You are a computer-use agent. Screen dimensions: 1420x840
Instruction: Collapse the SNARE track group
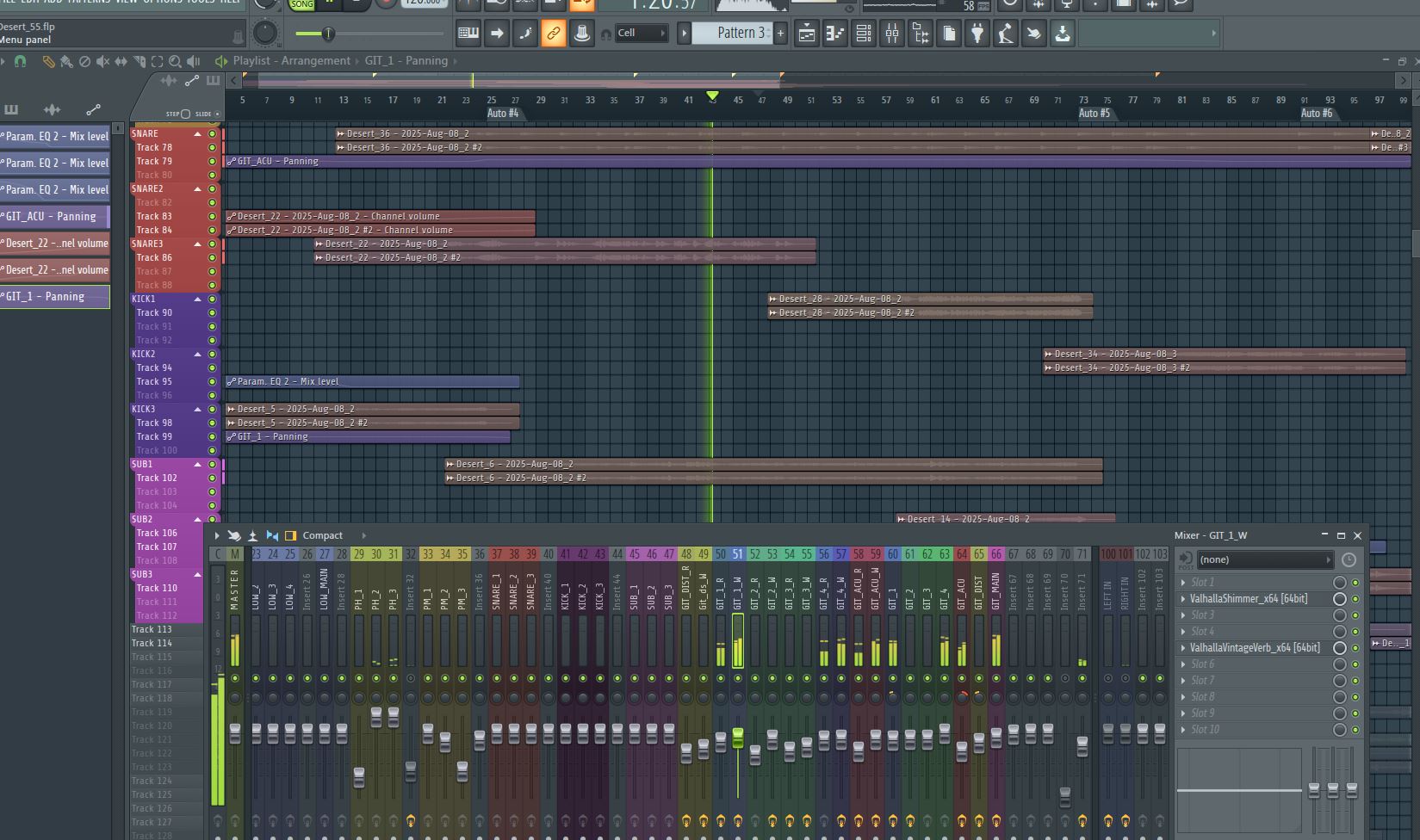197,134
